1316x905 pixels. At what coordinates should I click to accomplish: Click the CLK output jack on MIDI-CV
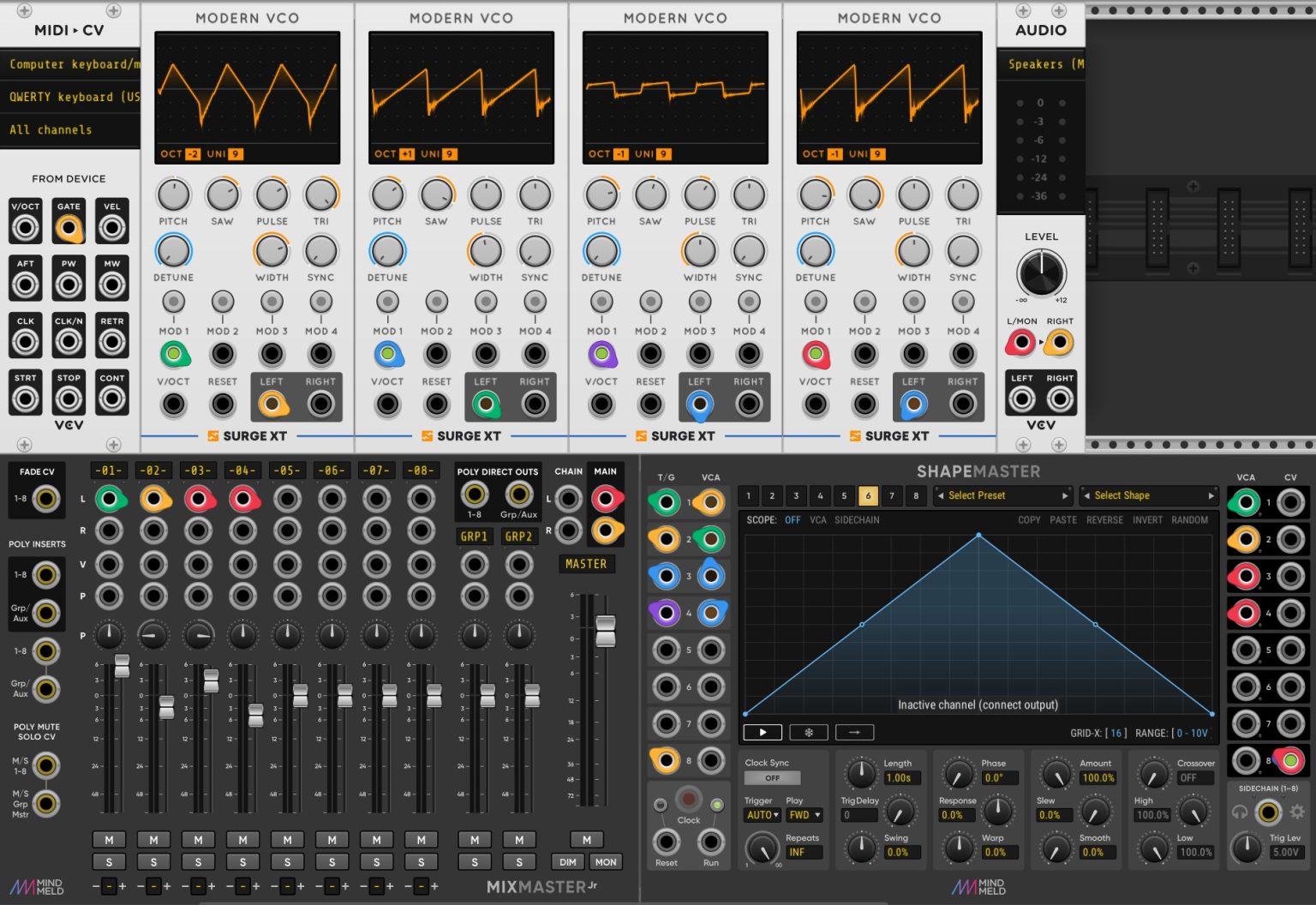tap(25, 342)
